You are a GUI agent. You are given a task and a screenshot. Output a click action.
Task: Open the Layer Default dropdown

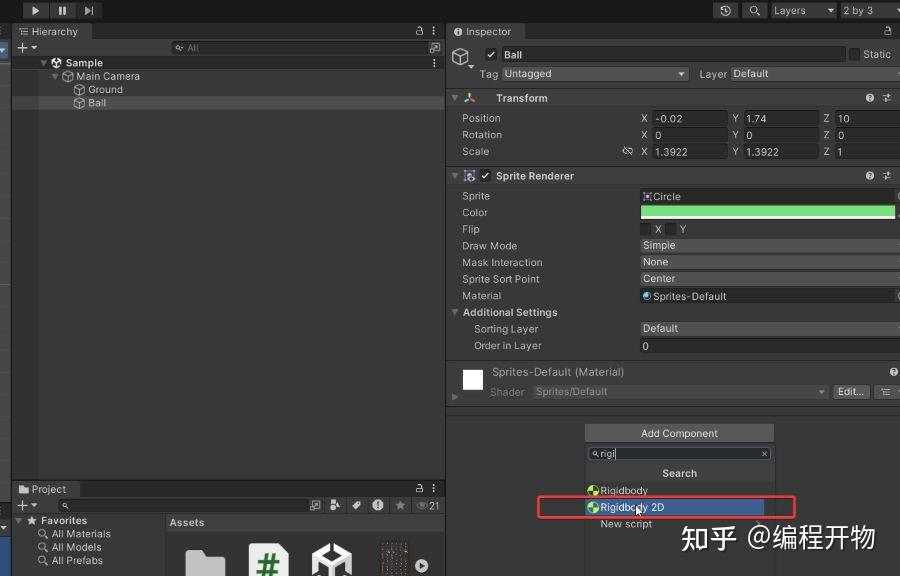click(x=815, y=73)
